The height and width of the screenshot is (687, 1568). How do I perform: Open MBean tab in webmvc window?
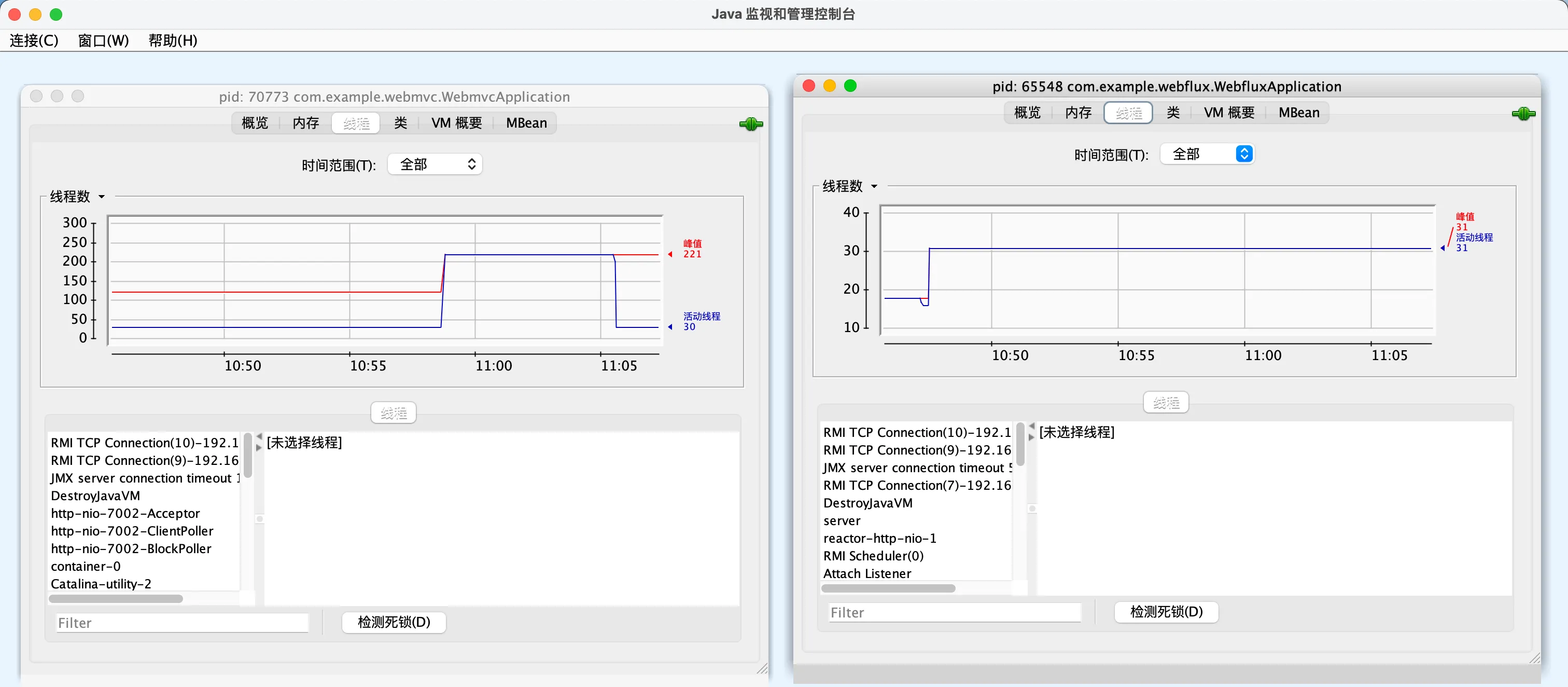pyautogui.click(x=526, y=123)
